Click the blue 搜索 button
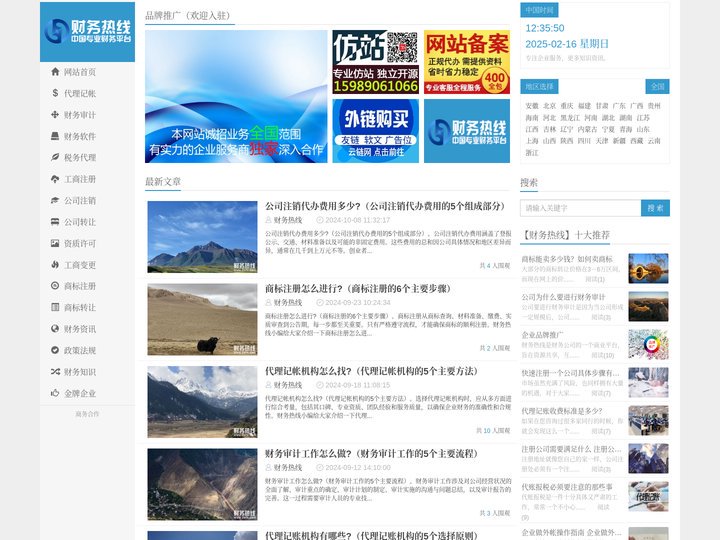Viewport: 720px width, 540px height. 655,208
